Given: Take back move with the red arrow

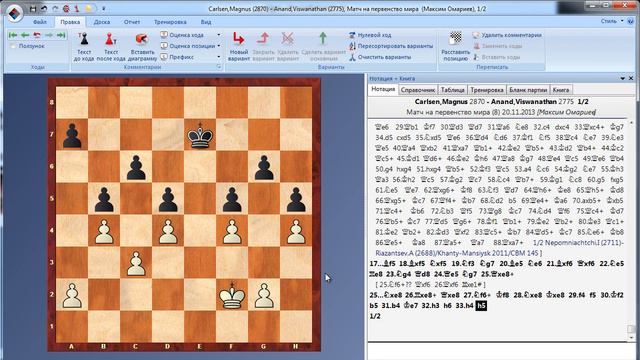Looking at the screenshot, I should pos(37,35).
